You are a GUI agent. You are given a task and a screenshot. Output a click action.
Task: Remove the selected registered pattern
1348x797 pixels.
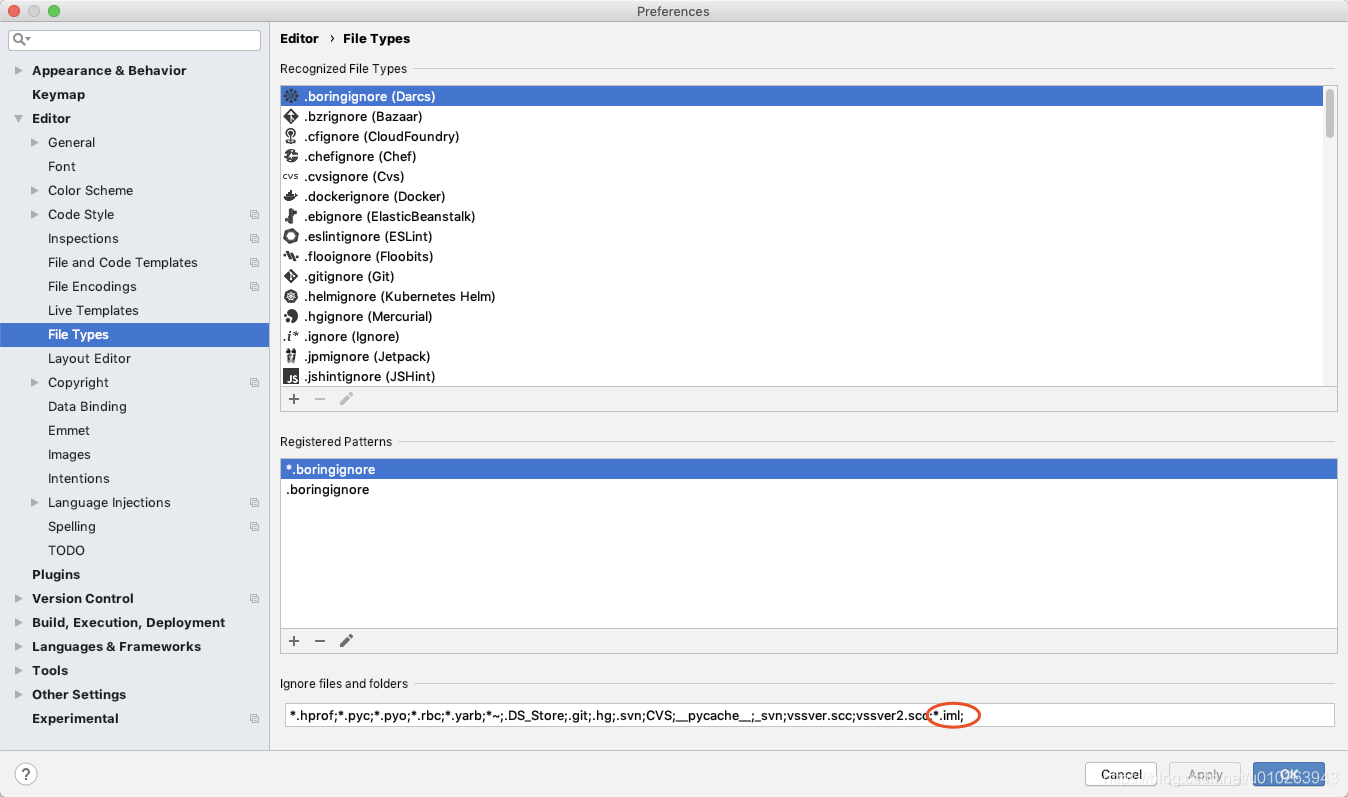(x=320, y=641)
